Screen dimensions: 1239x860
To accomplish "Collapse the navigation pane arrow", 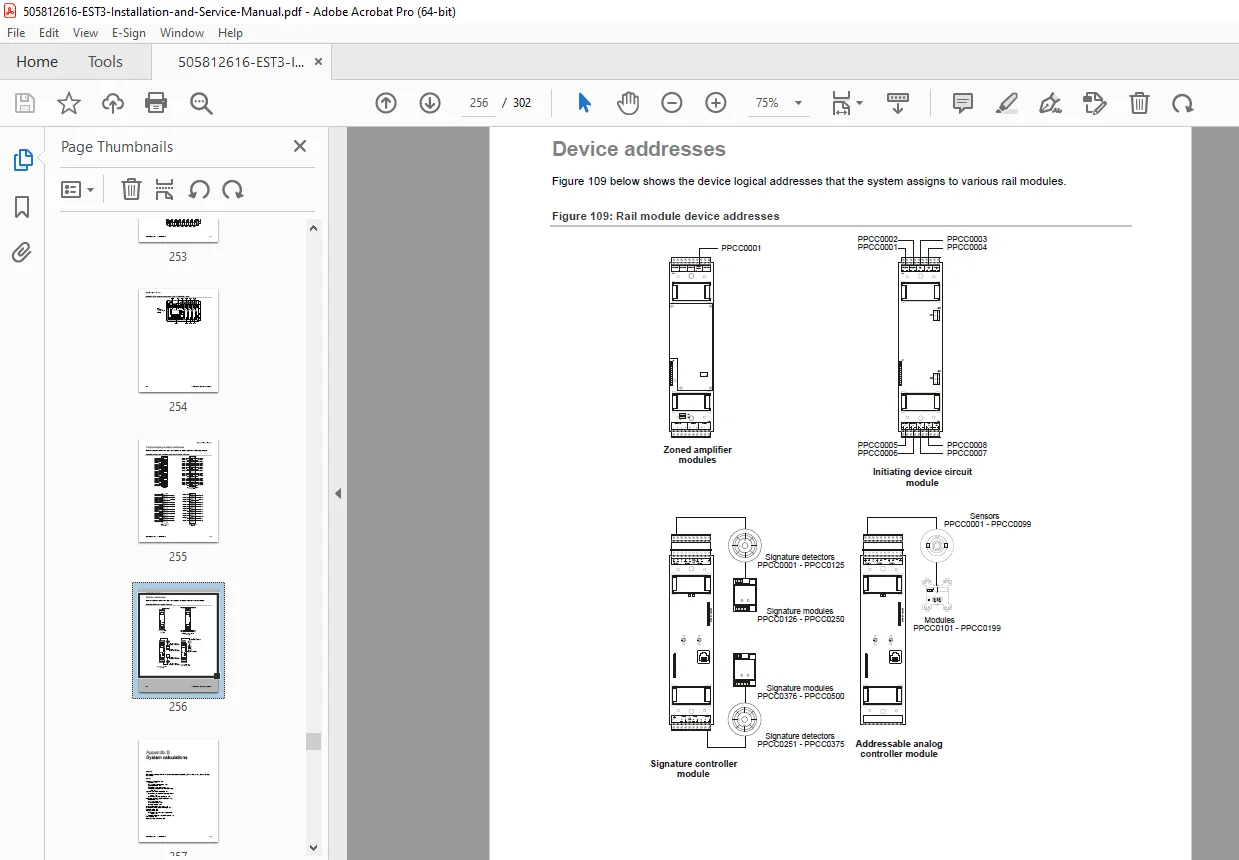I will [338, 493].
